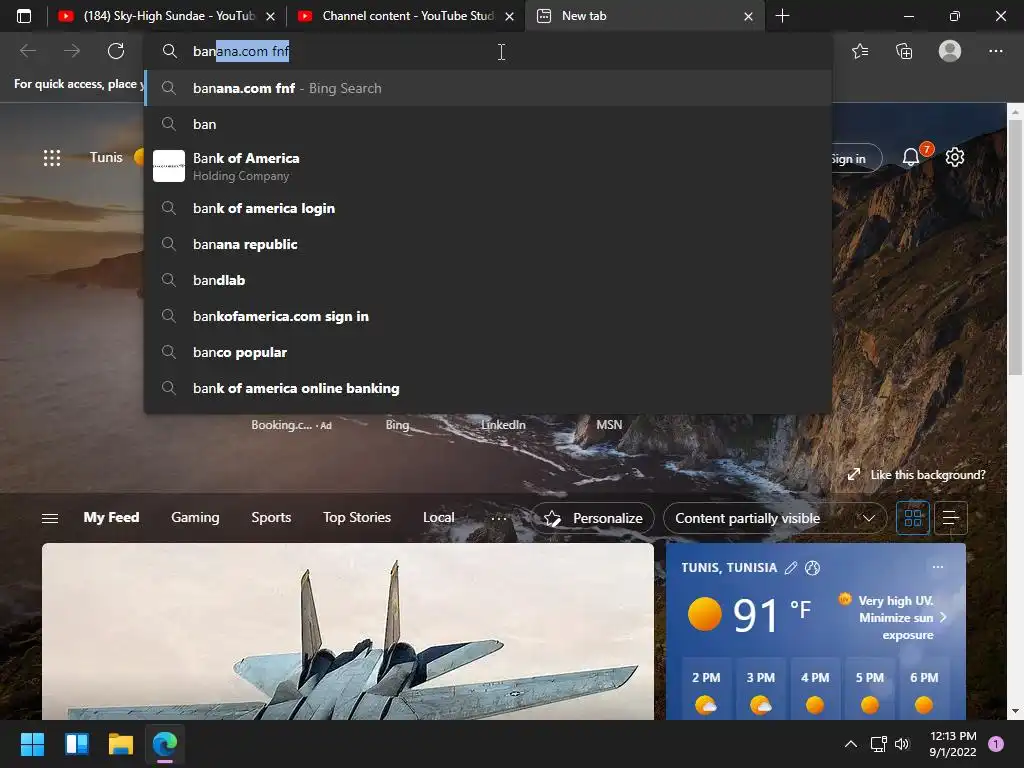Screen dimensions: 1024x768
Task: Open the volume speaker tray icon
Action: (x=902, y=744)
